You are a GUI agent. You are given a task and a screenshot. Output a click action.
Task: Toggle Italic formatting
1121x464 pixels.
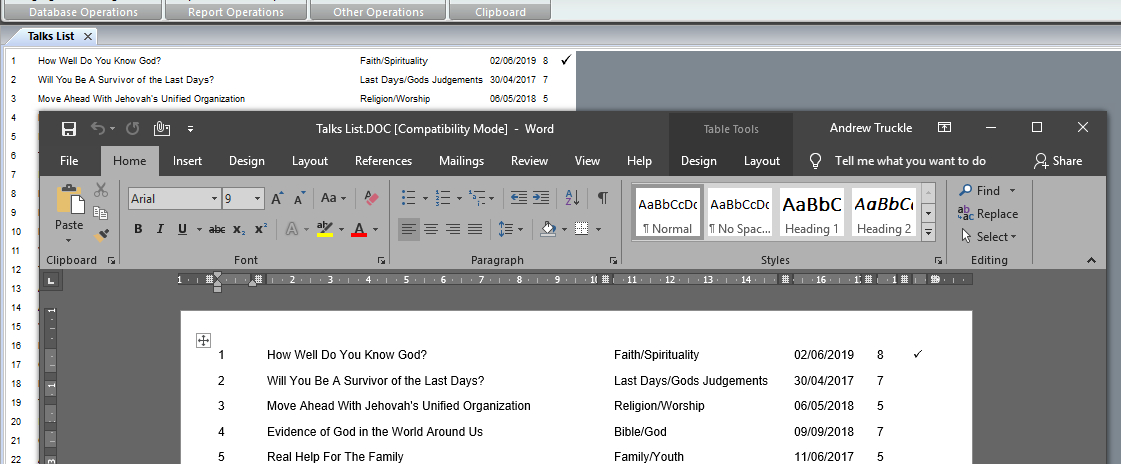coord(160,229)
